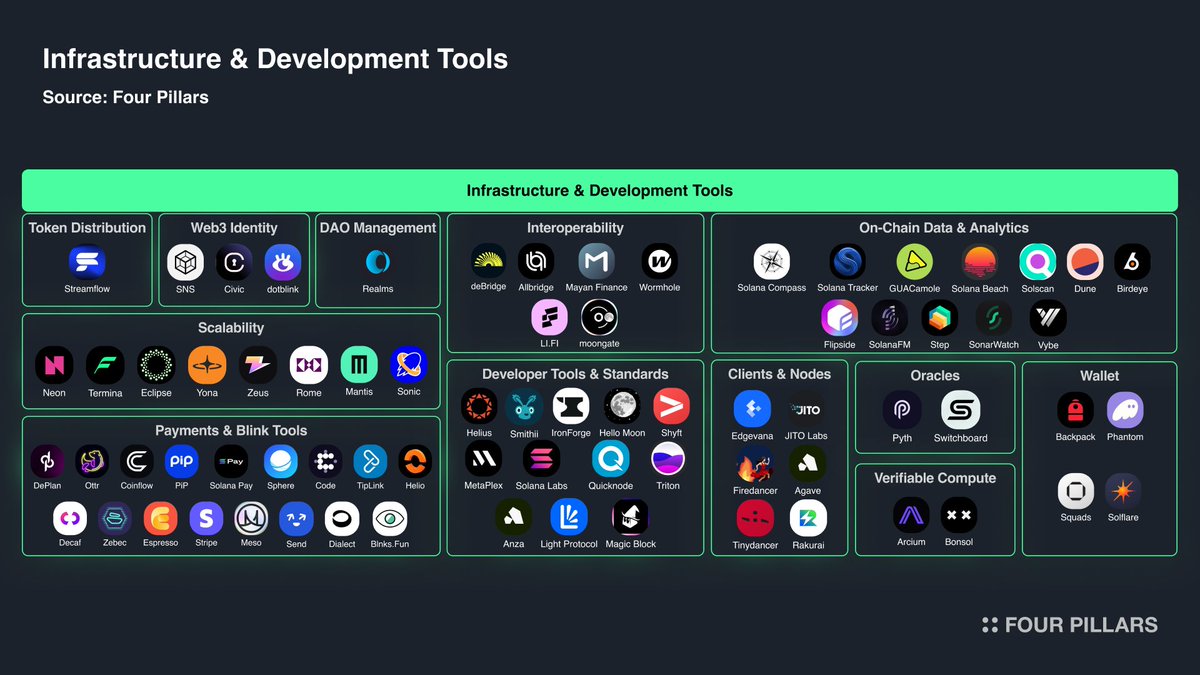The image size is (1200, 675).
Task: Choose the Arcium verifiable compute icon
Action: 911,516
